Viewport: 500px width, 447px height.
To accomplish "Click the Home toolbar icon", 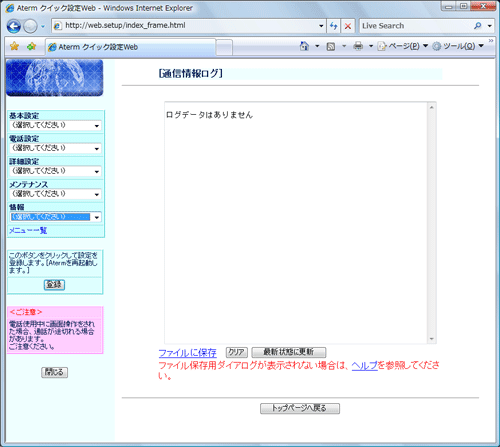I will click(304, 46).
